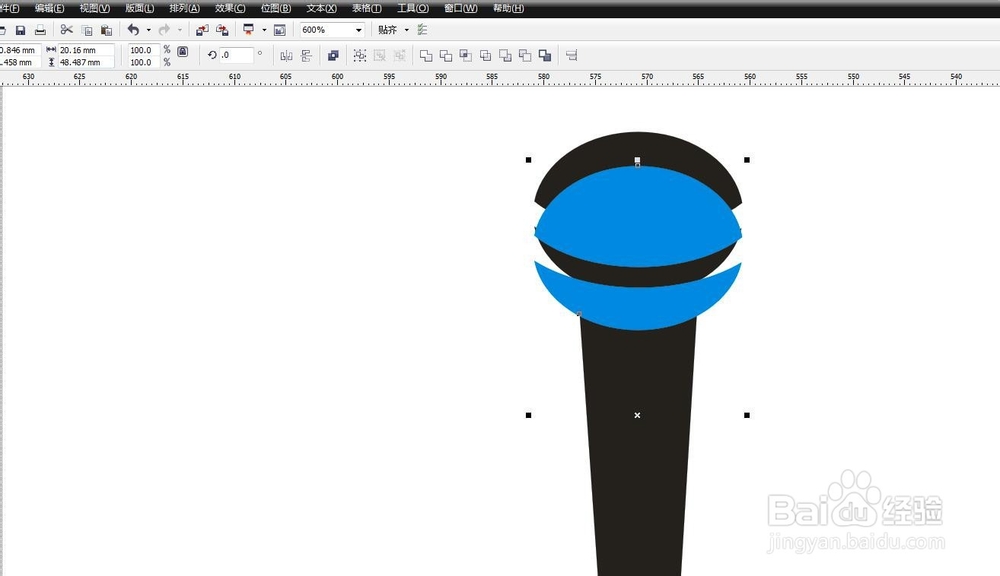Mirror the selection vertically
This screenshot has height=576, width=1000.
click(x=306, y=55)
